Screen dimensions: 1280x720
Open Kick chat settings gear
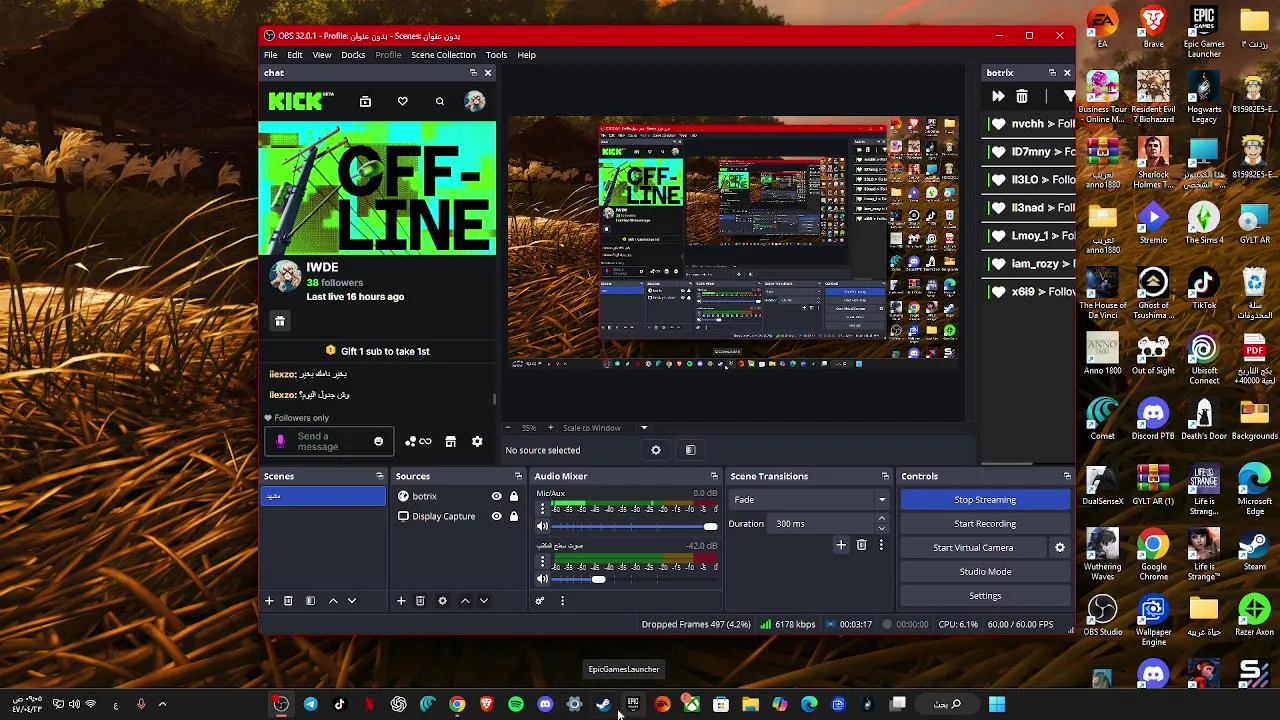(477, 441)
